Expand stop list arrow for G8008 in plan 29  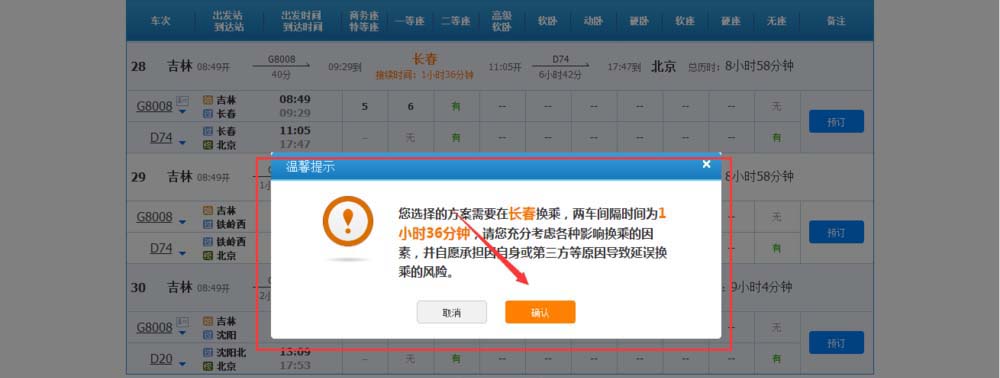click(182, 222)
